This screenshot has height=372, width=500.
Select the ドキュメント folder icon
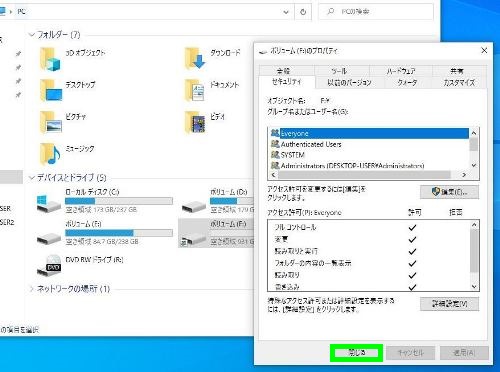pos(195,90)
